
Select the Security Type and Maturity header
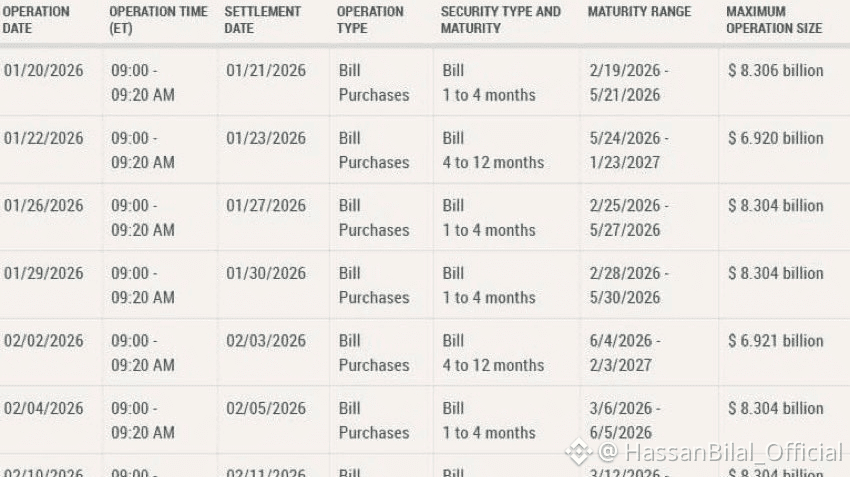pos(500,20)
